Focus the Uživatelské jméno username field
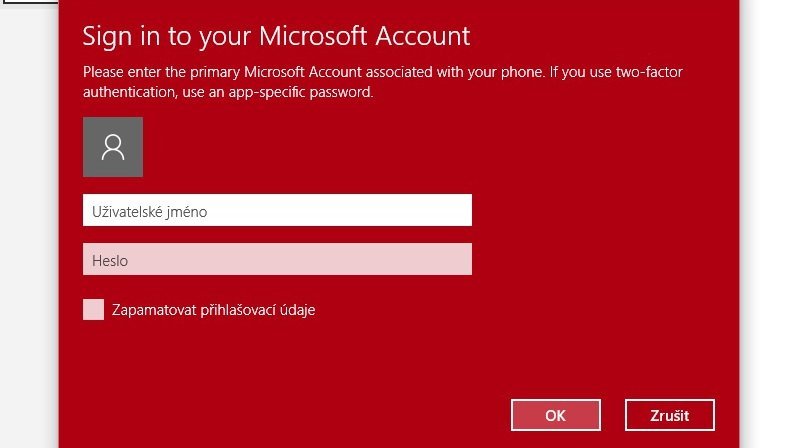This screenshot has width=797, height=448. [x=277, y=210]
